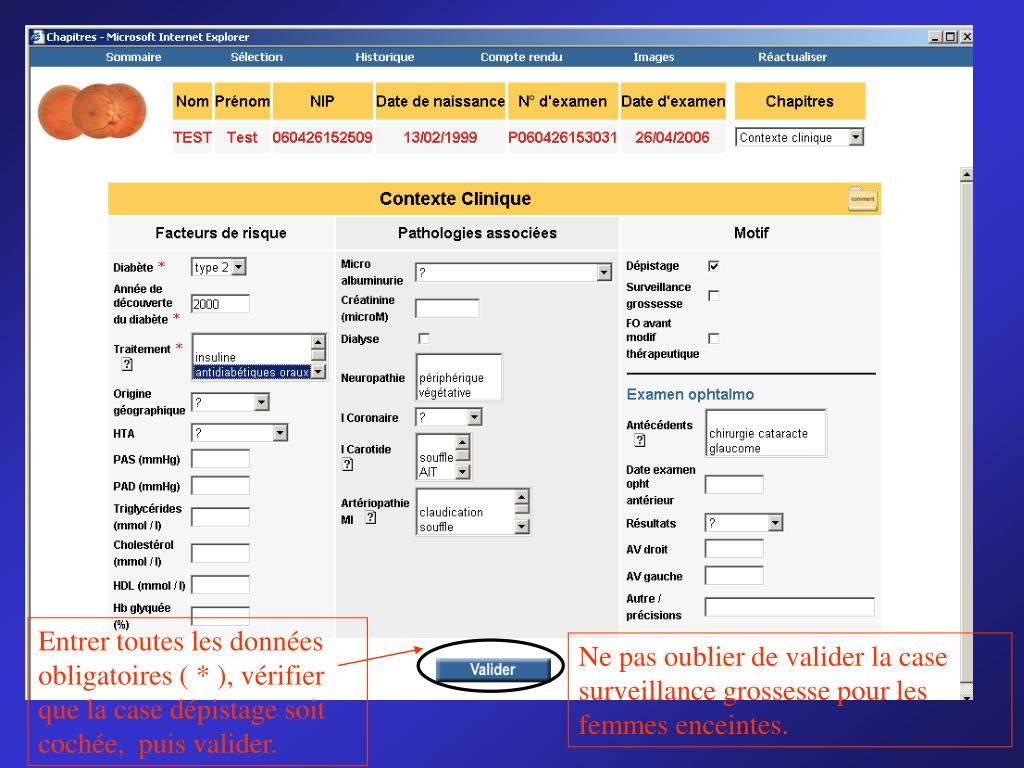Screen dimensions: 1024x768
Task: Select chirurgie cataracte in the Antécédents list
Action: click(x=765, y=433)
